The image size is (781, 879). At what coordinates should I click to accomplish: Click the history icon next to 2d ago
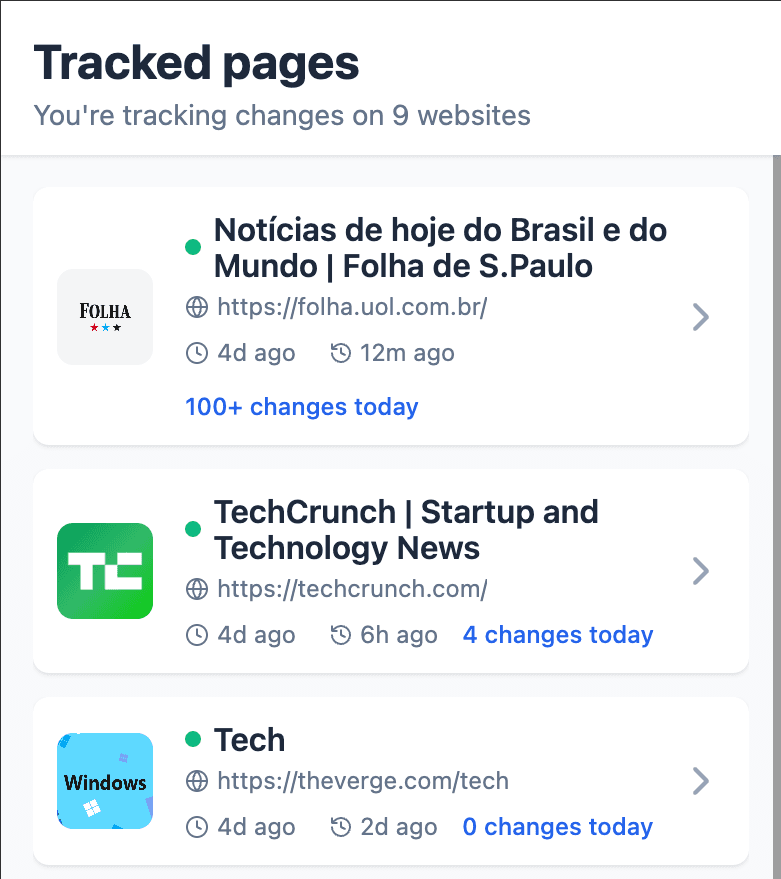point(341,827)
